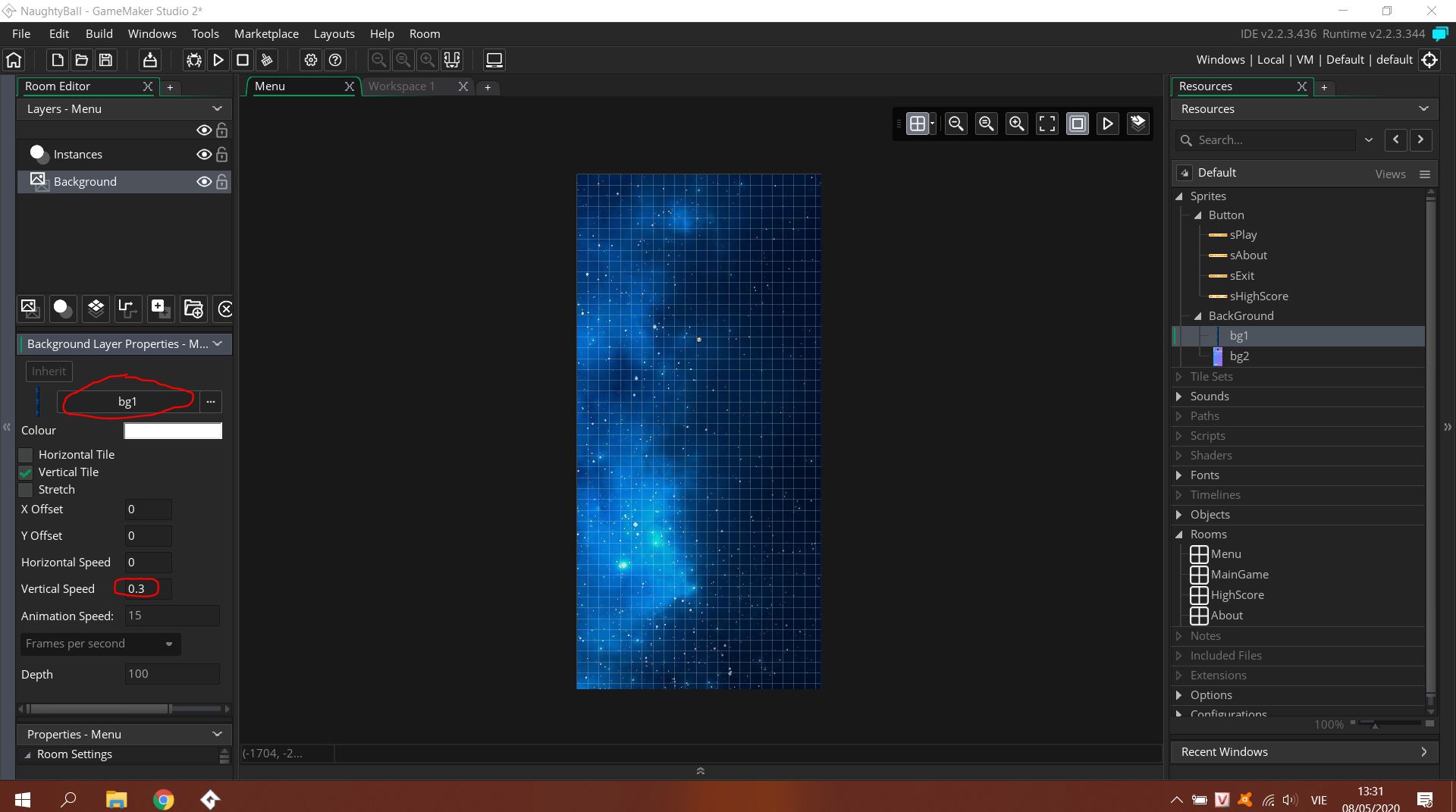Enable Horizontal Tile checkbox
Image resolution: width=1456 pixels, height=812 pixels.
[x=26, y=455]
